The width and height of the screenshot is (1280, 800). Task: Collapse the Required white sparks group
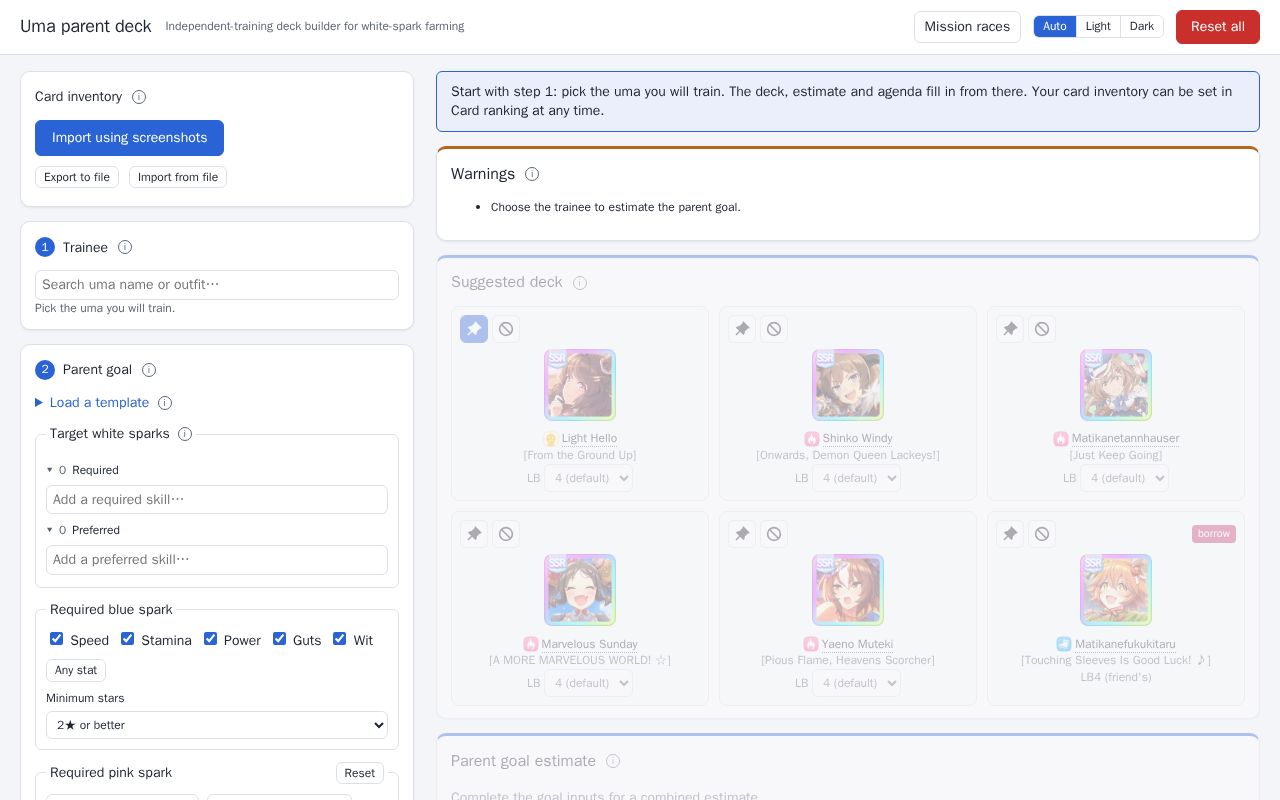pos(83,470)
